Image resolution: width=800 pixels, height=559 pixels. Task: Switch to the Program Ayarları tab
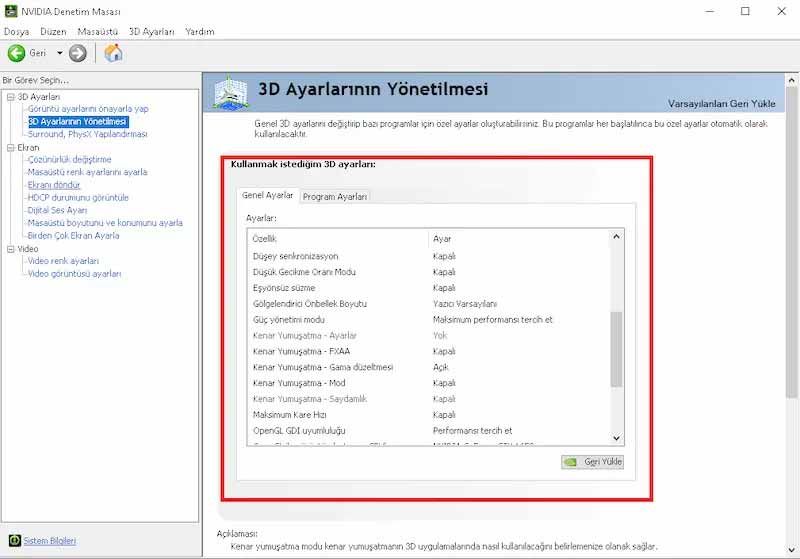pos(335,196)
